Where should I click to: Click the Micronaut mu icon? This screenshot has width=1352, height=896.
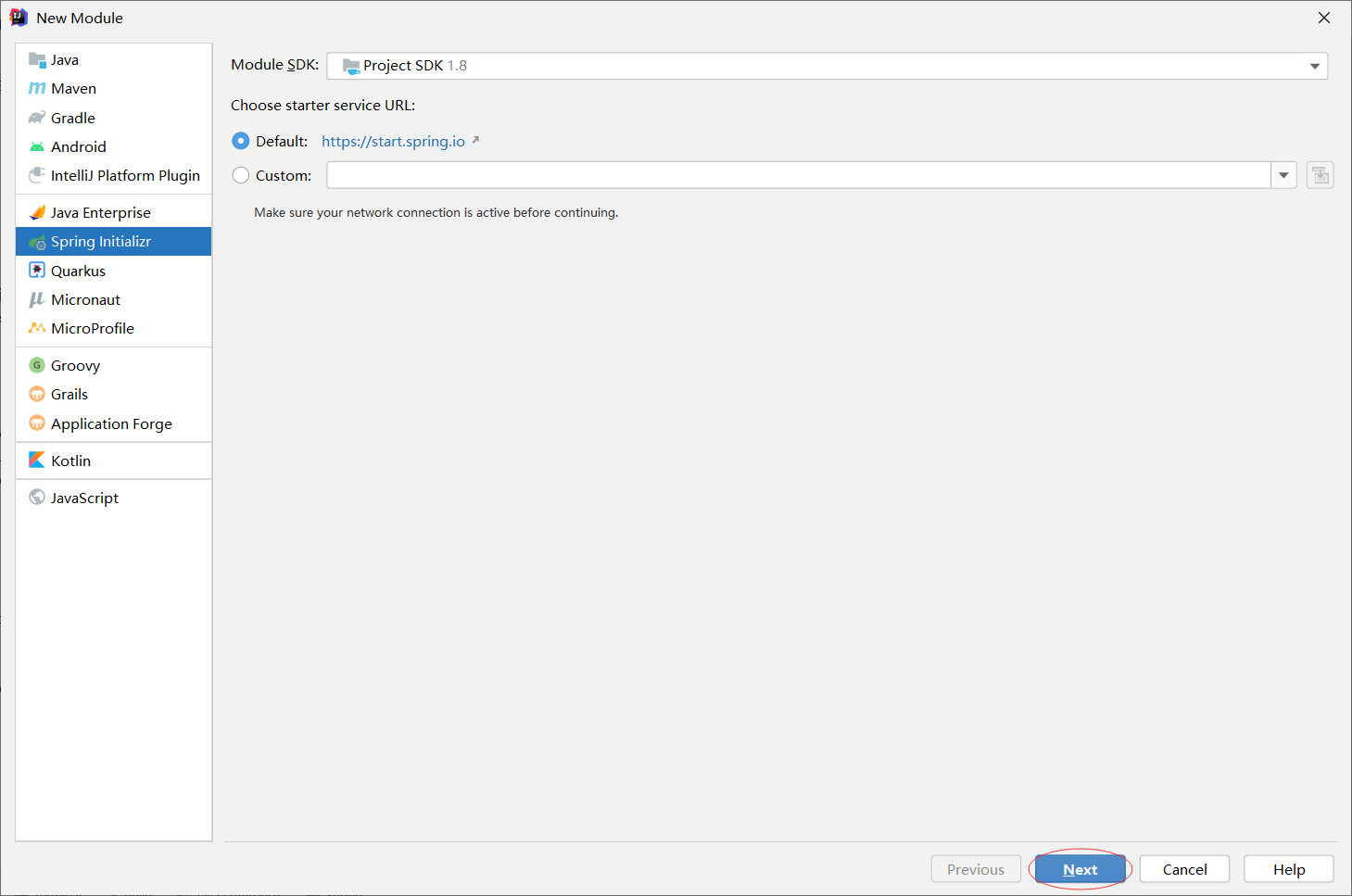(37, 299)
